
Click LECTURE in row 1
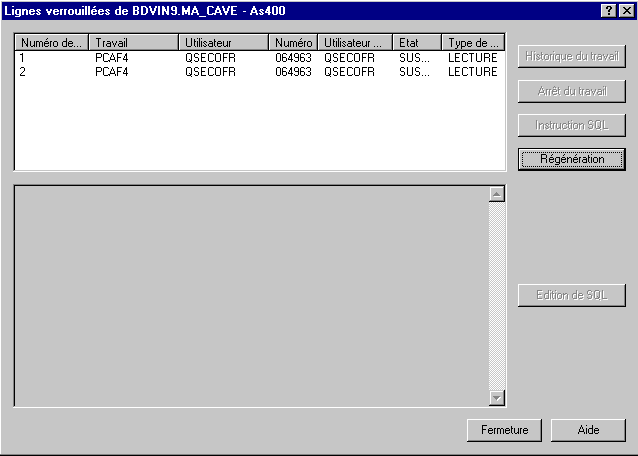(473, 58)
